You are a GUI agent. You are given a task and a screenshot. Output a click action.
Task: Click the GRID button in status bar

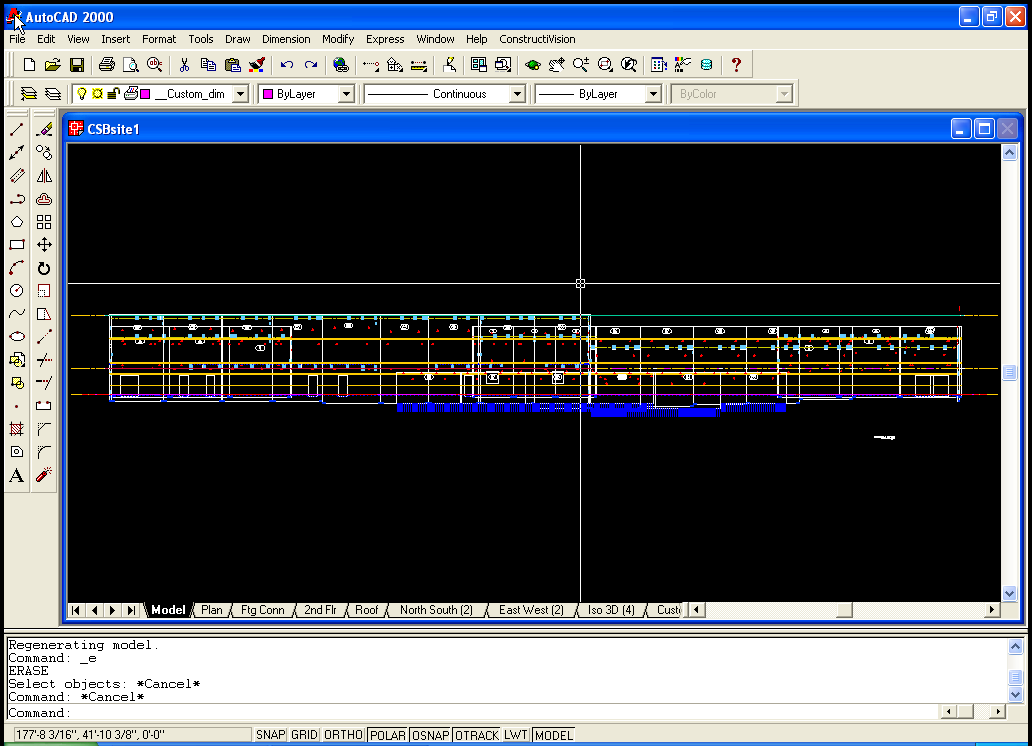click(304, 735)
